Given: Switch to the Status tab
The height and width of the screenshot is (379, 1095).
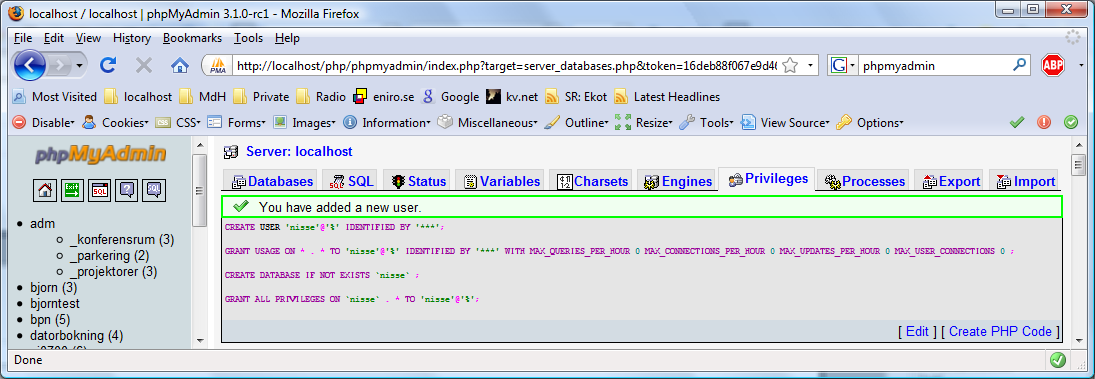Looking at the screenshot, I should pos(418,181).
